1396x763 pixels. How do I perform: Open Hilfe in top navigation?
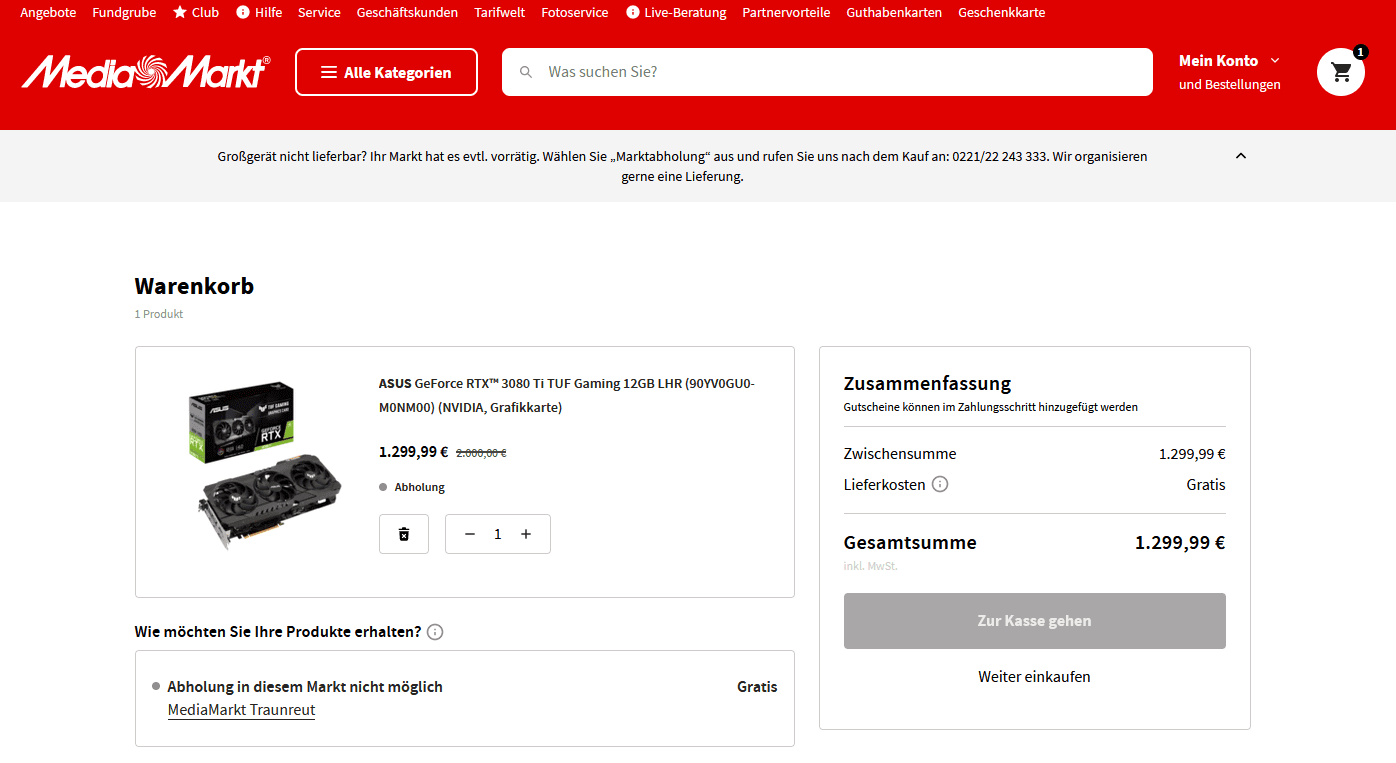pos(259,13)
